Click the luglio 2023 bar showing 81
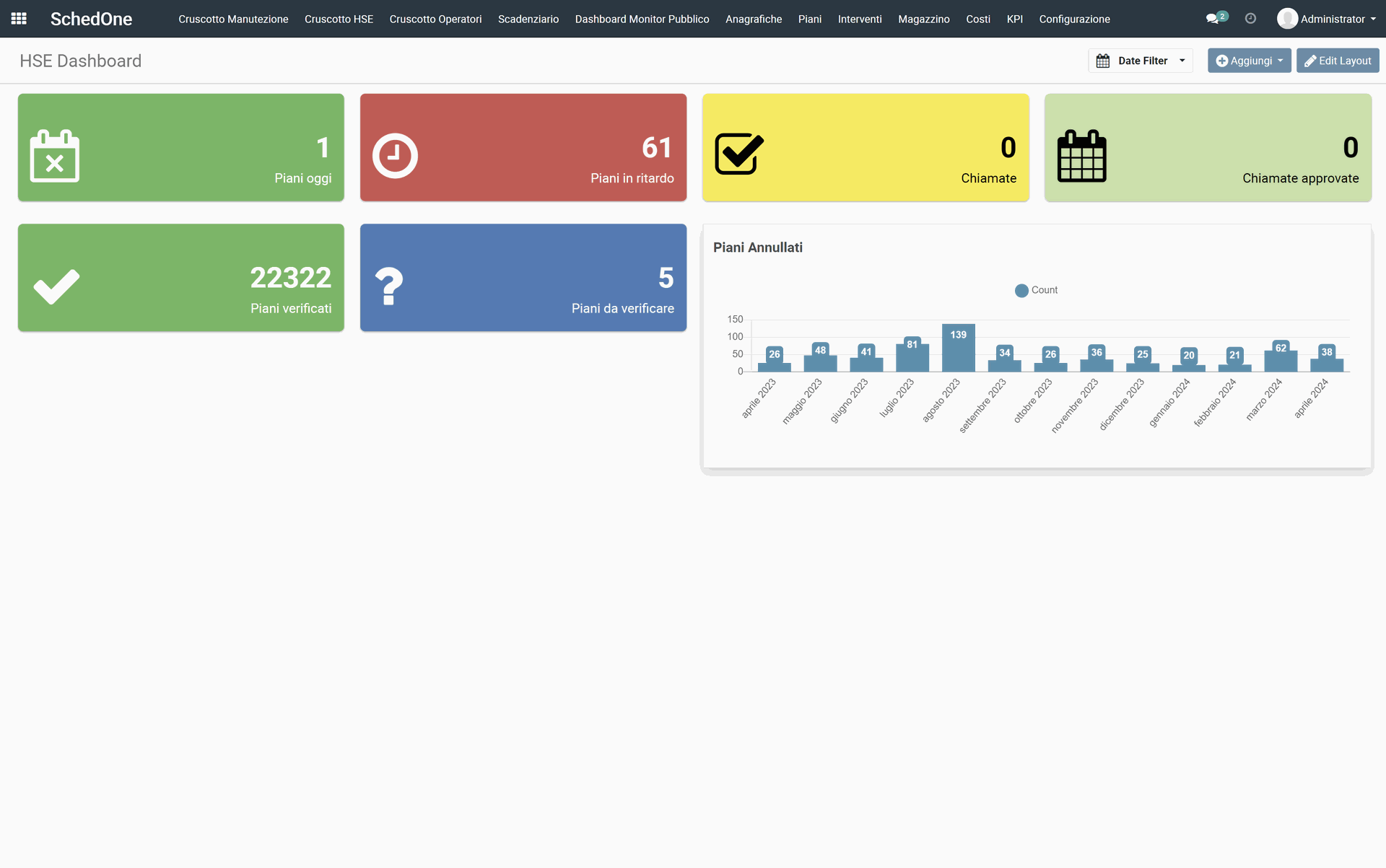Image resolution: width=1386 pixels, height=868 pixels. click(x=912, y=356)
